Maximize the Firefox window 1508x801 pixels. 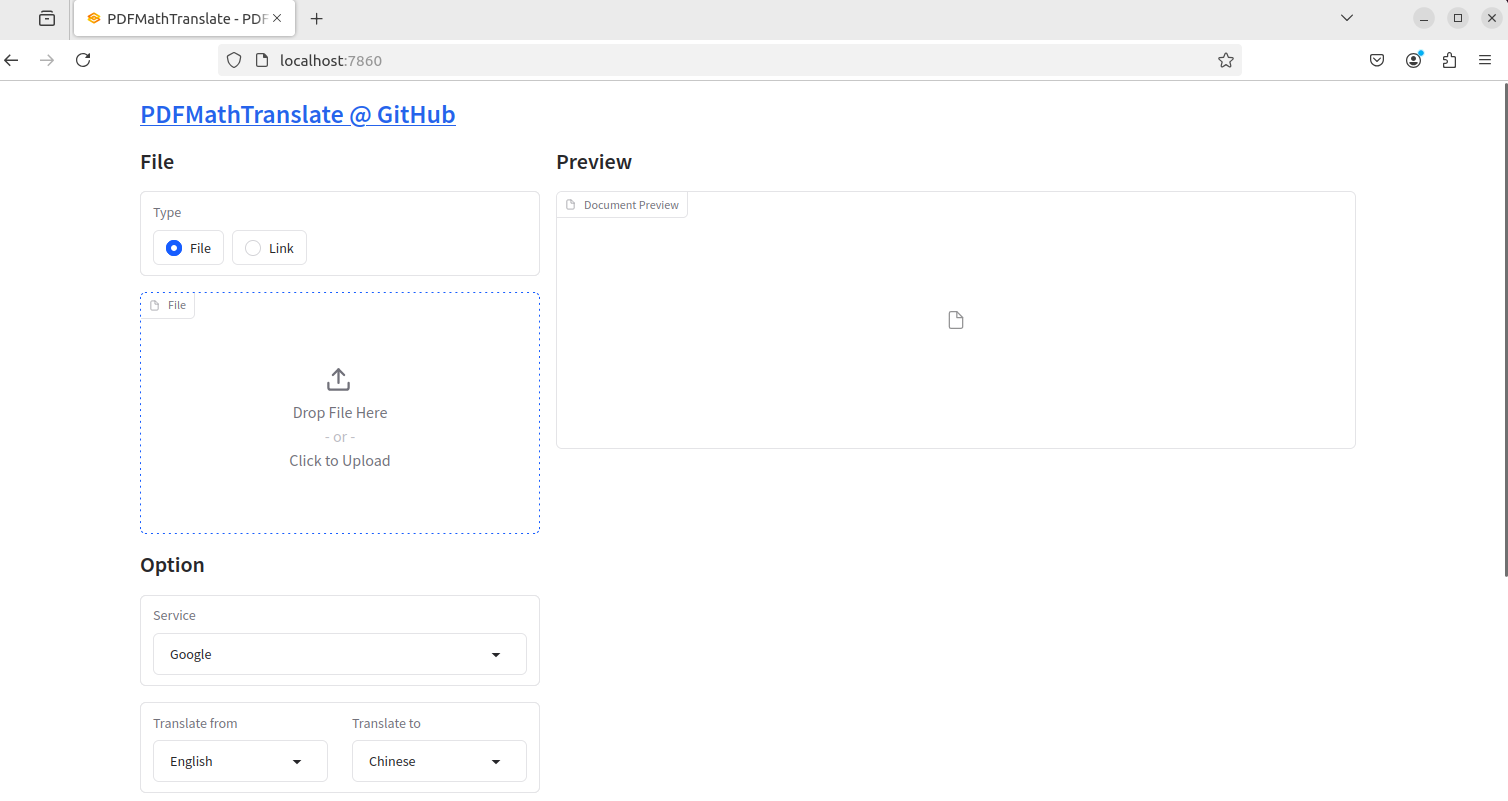pyautogui.click(x=1458, y=18)
